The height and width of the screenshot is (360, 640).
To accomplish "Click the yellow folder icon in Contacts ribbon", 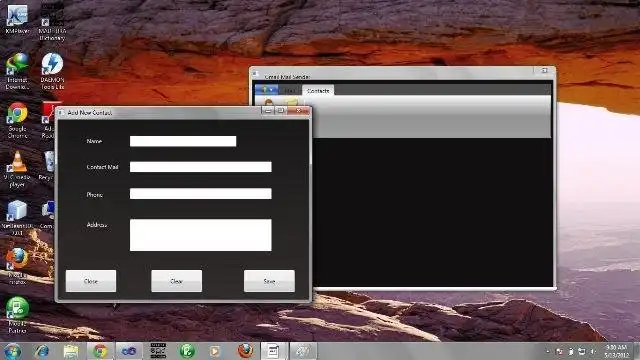I will pyautogui.click(x=291, y=102).
